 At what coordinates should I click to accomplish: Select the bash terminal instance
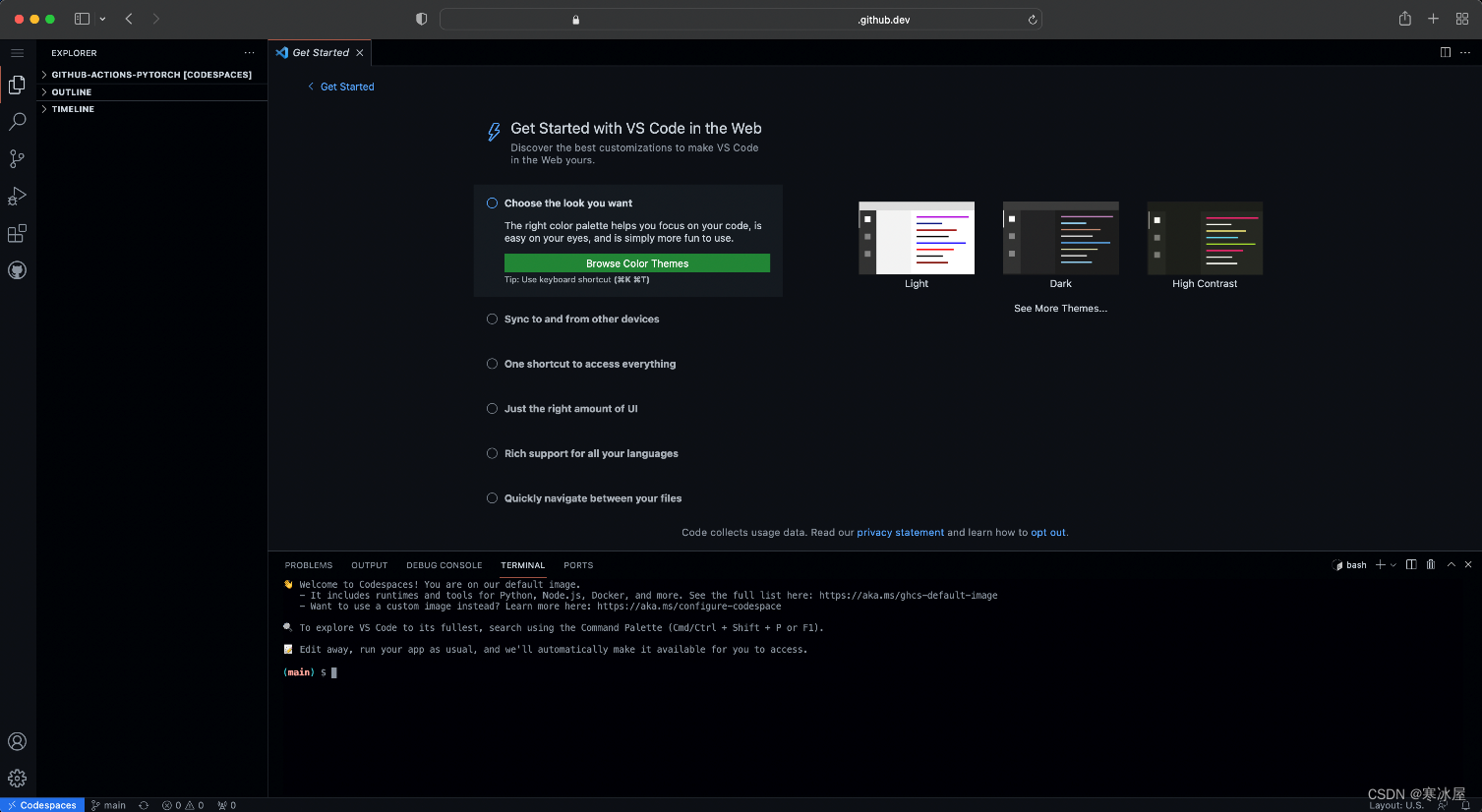coord(1349,565)
